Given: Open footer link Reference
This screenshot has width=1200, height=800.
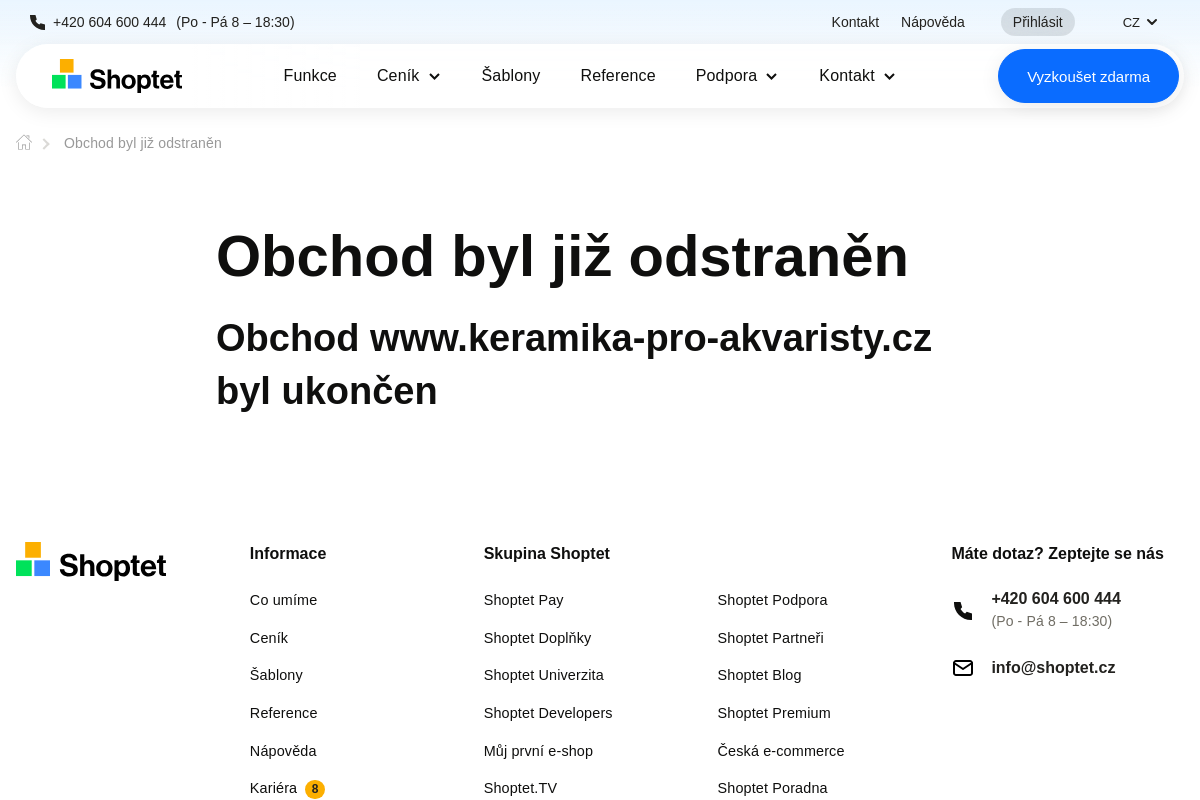Looking at the screenshot, I should 284,713.
